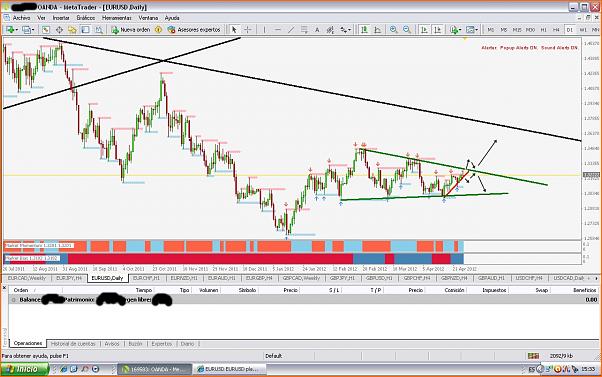Open the Ver menu
This screenshot has width=602, height=377.
pyautogui.click(x=41, y=18)
